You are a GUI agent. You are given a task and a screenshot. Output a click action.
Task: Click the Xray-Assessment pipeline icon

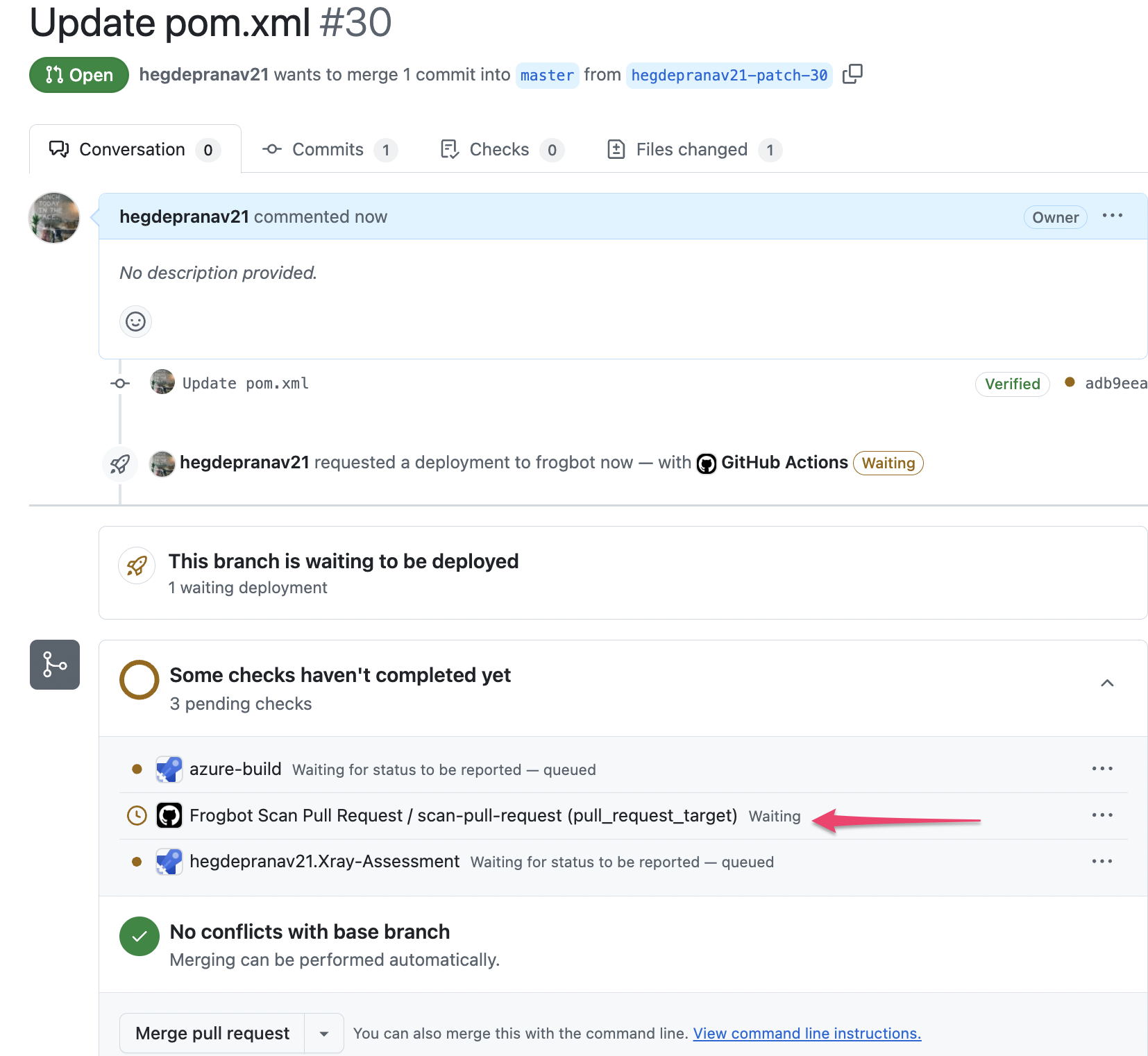coord(169,862)
